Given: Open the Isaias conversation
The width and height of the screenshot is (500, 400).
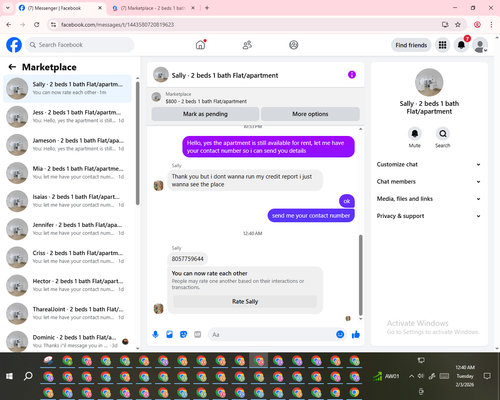Looking at the screenshot, I should click(x=67, y=201).
